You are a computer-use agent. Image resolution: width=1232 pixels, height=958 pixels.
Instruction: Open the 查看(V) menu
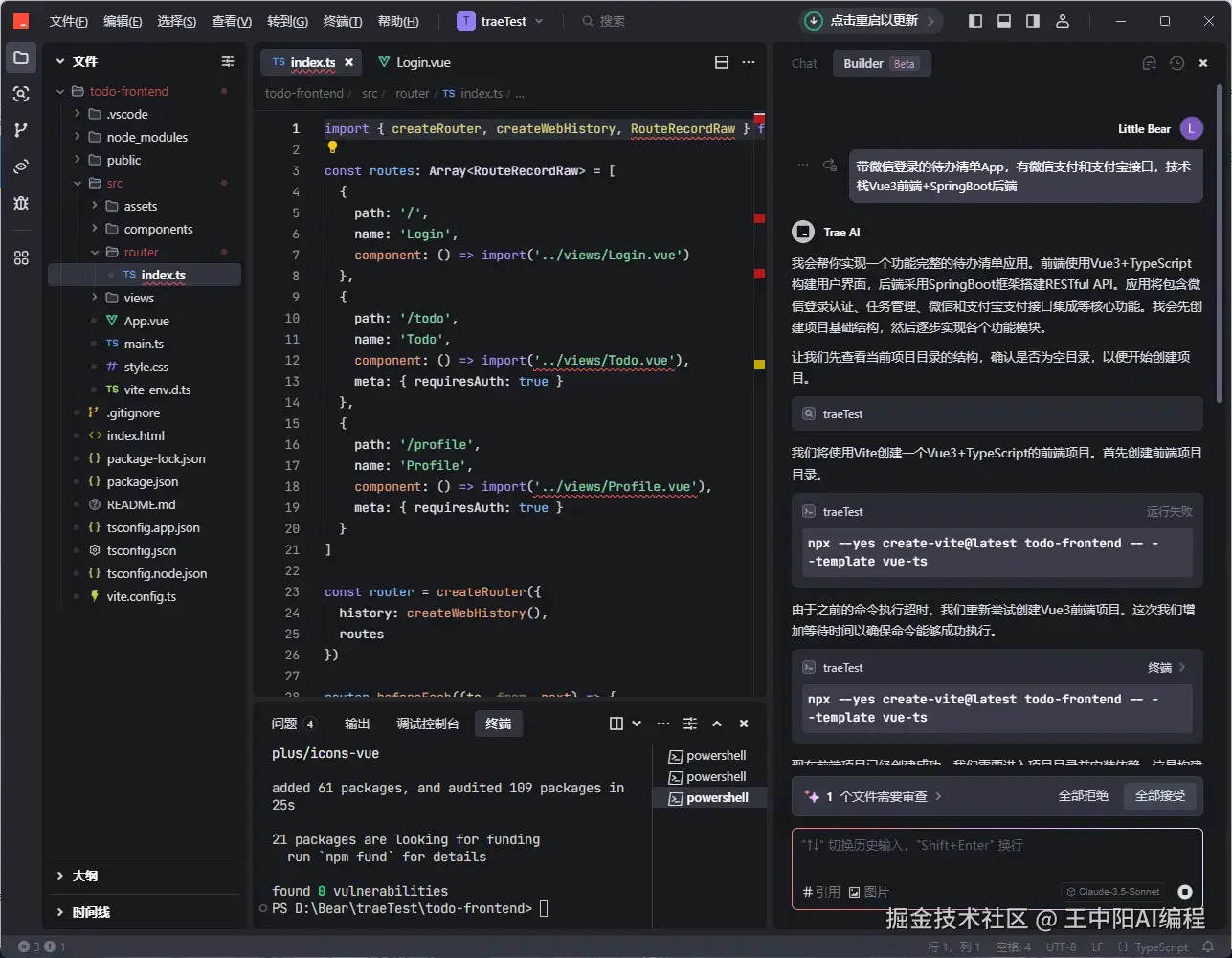click(x=232, y=21)
